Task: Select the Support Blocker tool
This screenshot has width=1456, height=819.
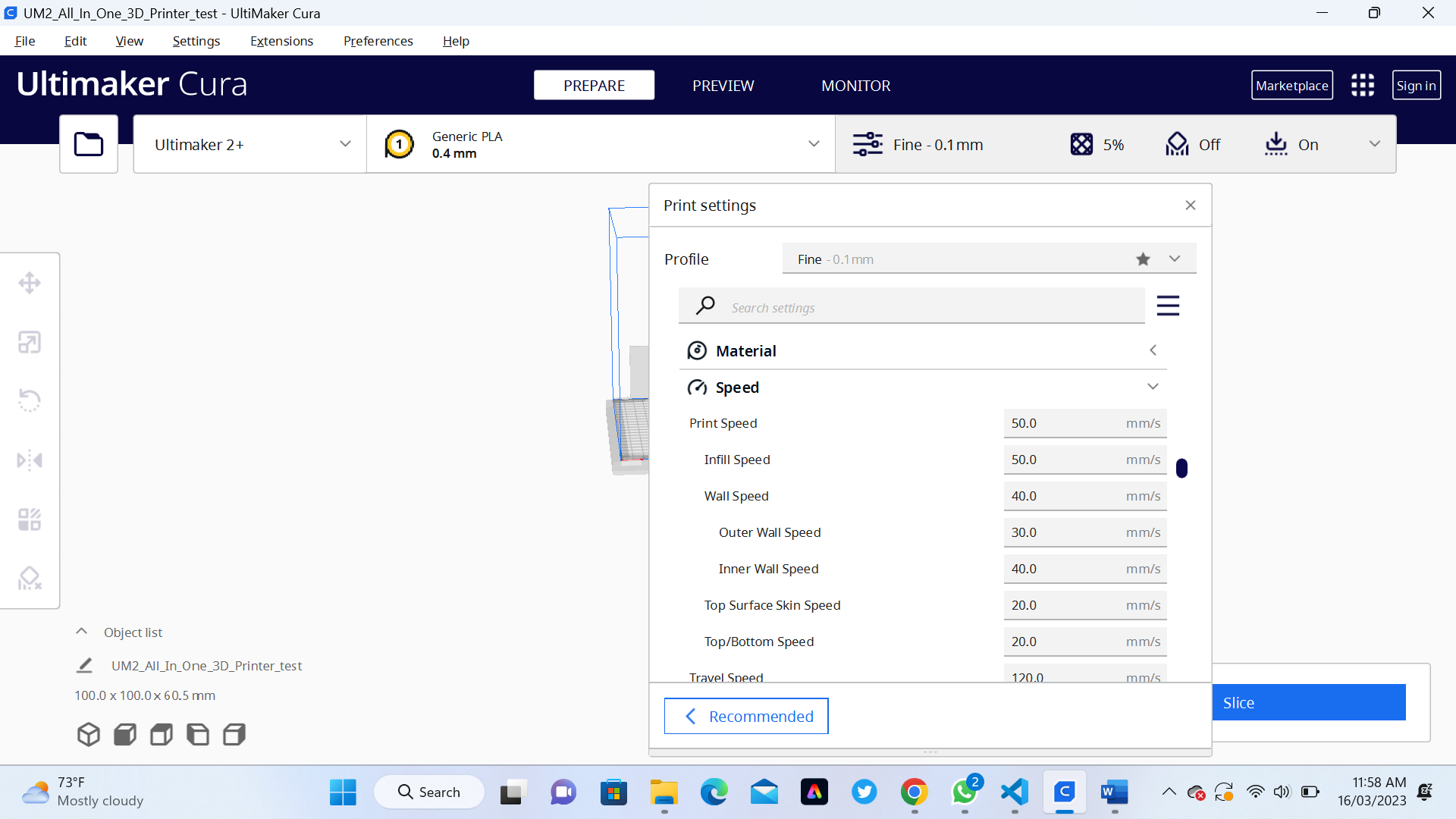Action: pyautogui.click(x=30, y=579)
